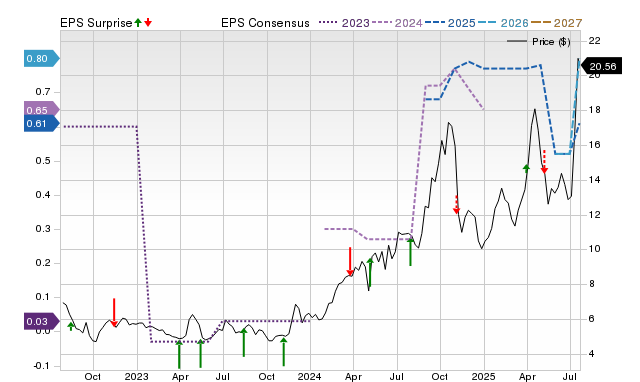Click the green up arrow in EPS Surprise legend
Image resolution: width=640 pixels, height=382 pixels.
click(138, 22)
